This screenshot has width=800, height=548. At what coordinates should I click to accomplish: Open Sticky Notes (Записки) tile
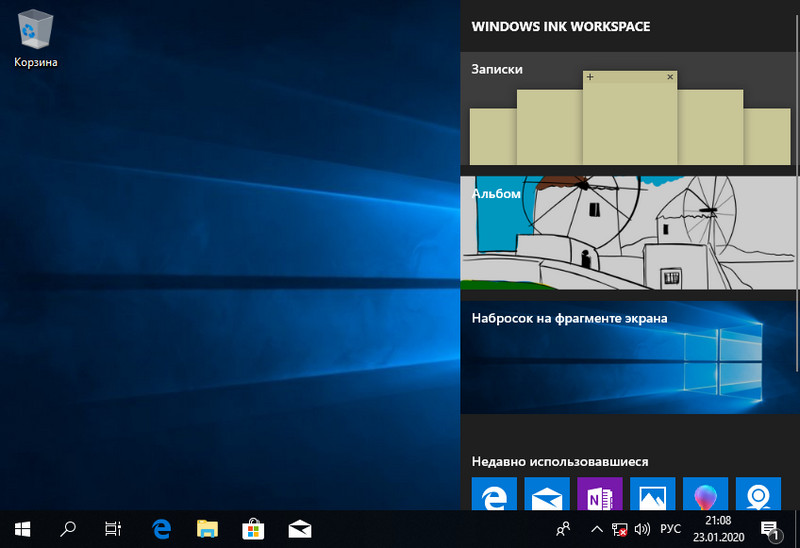pos(628,108)
